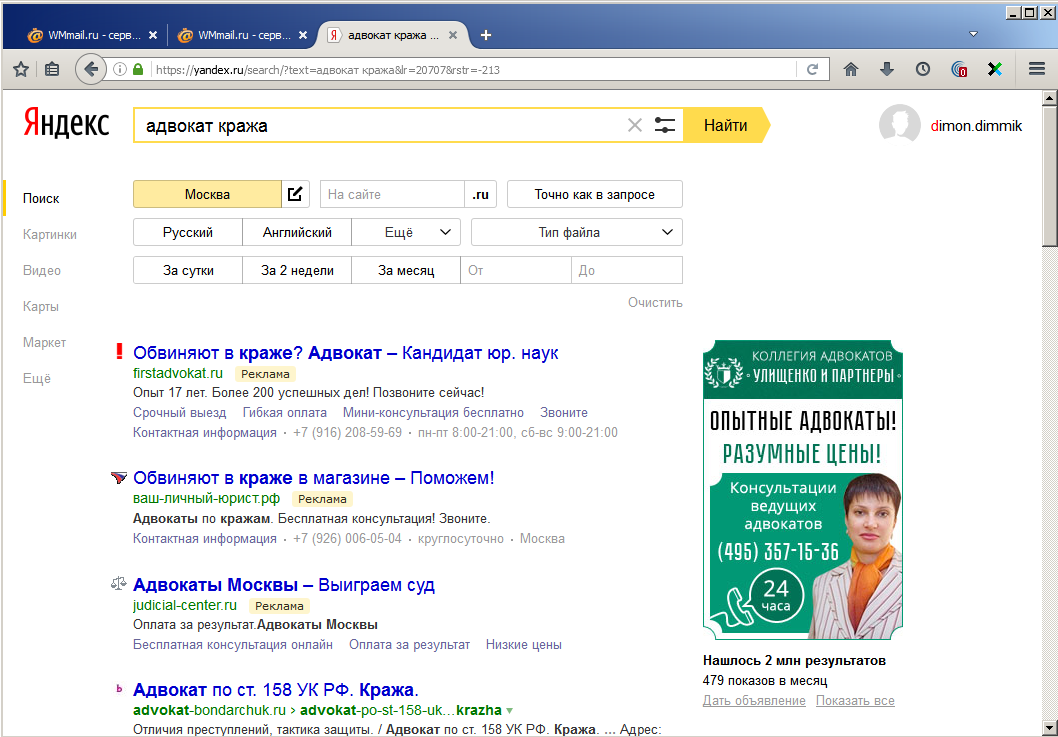Viewport: 1058px width, 737px height.
Task: Open Картинки in the sidebar
Action: pyautogui.click(x=50, y=235)
